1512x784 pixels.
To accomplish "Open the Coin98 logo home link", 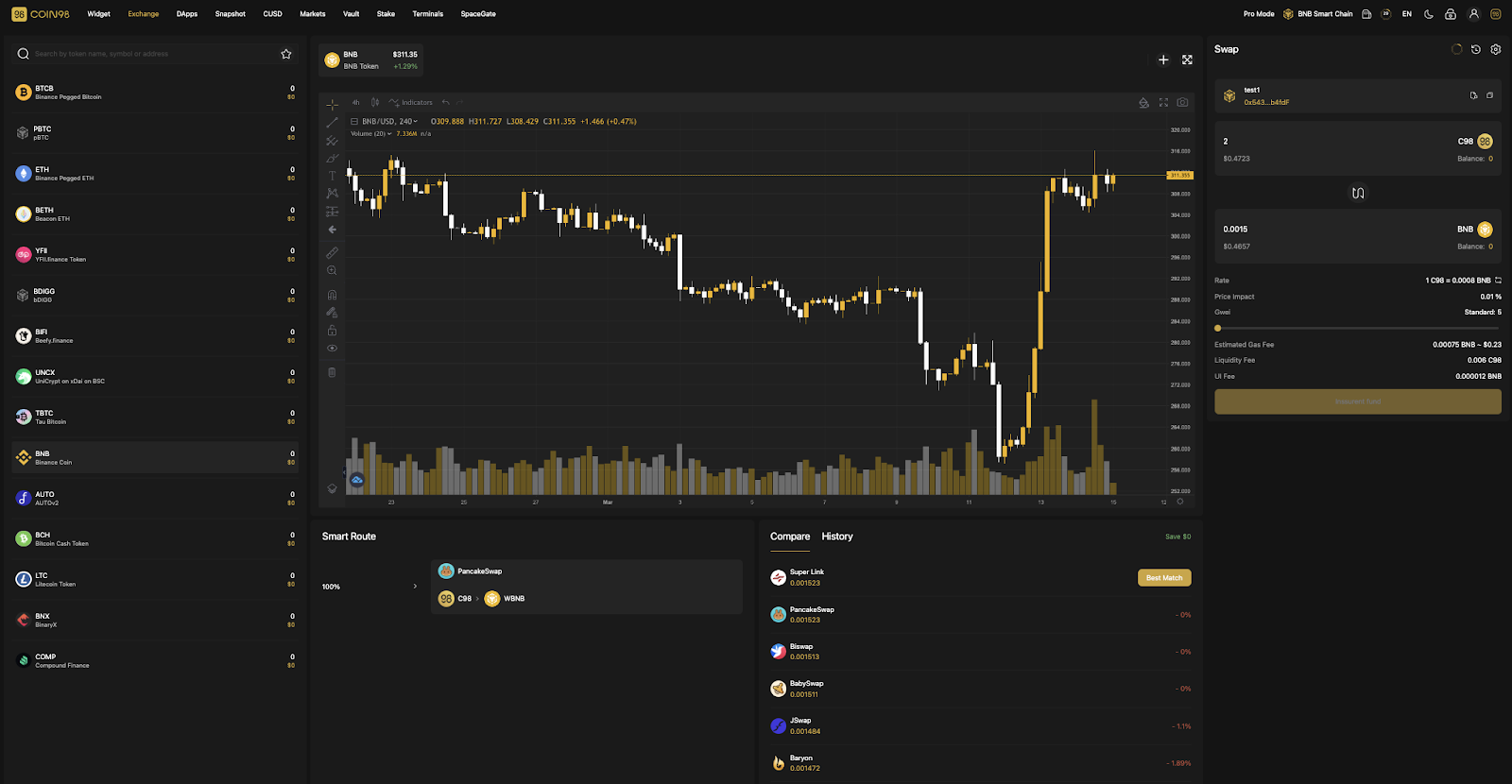I will pos(41,14).
